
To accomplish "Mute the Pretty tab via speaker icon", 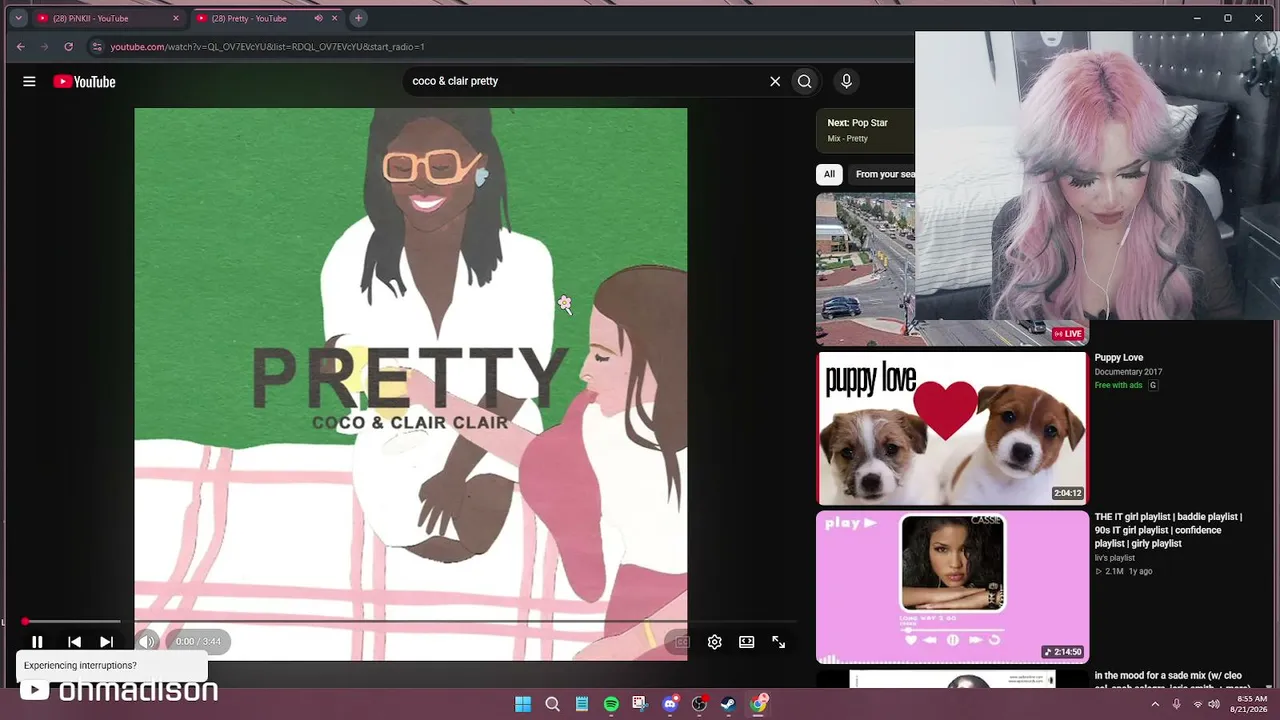I will [x=318, y=18].
